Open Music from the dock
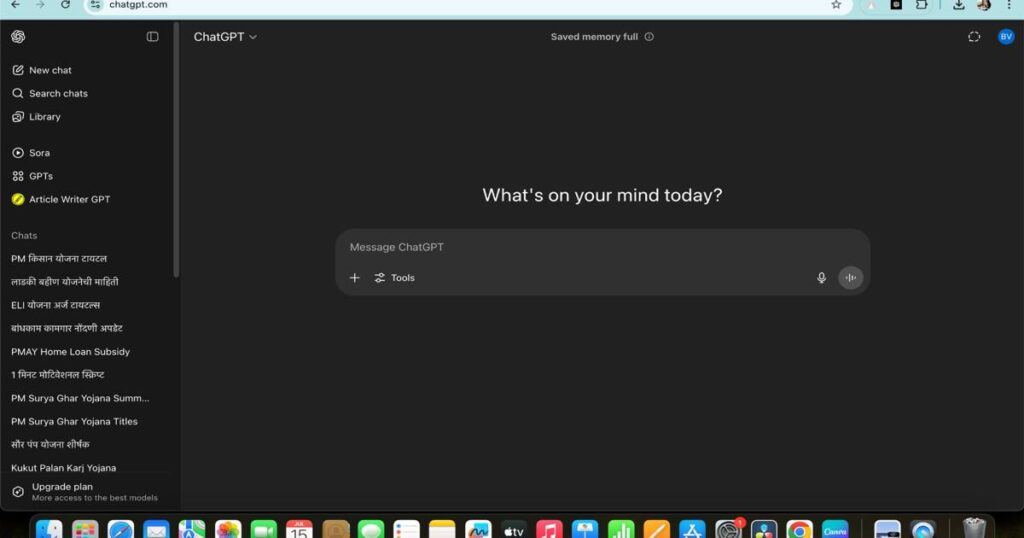Image resolution: width=1024 pixels, height=538 pixels. click(x=549, y=530)
